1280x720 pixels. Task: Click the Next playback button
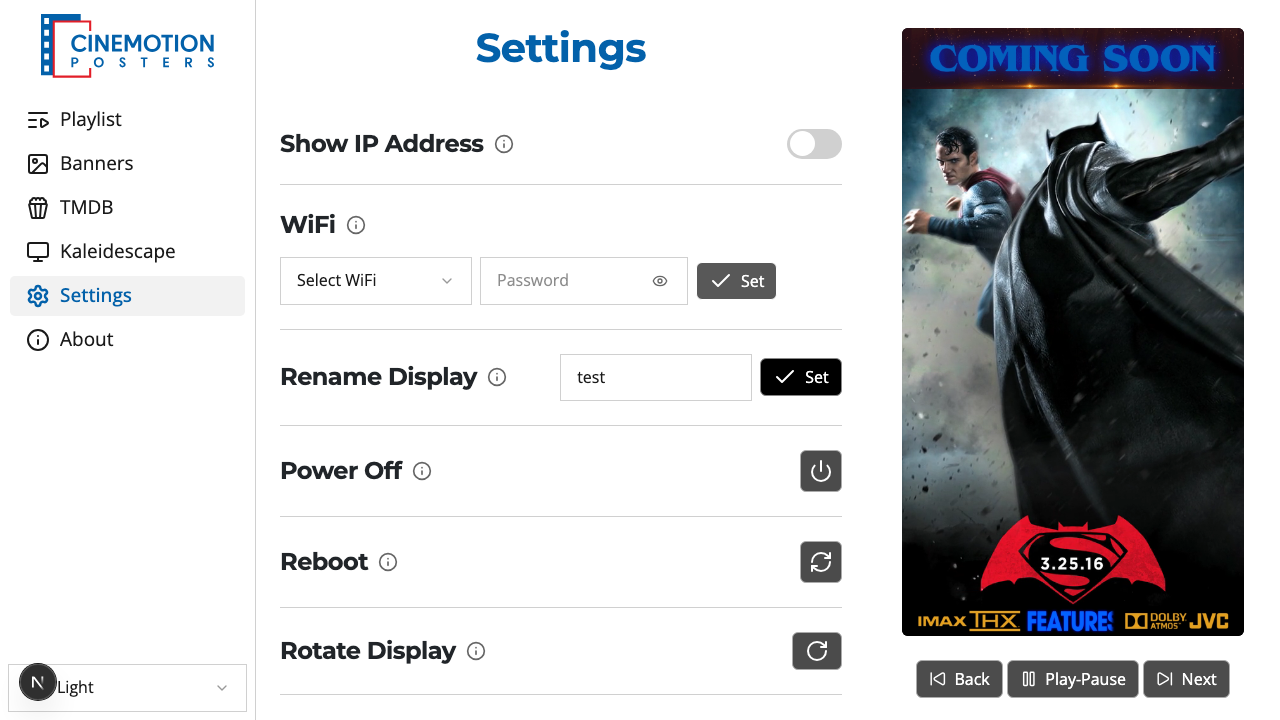[1186, 679]
